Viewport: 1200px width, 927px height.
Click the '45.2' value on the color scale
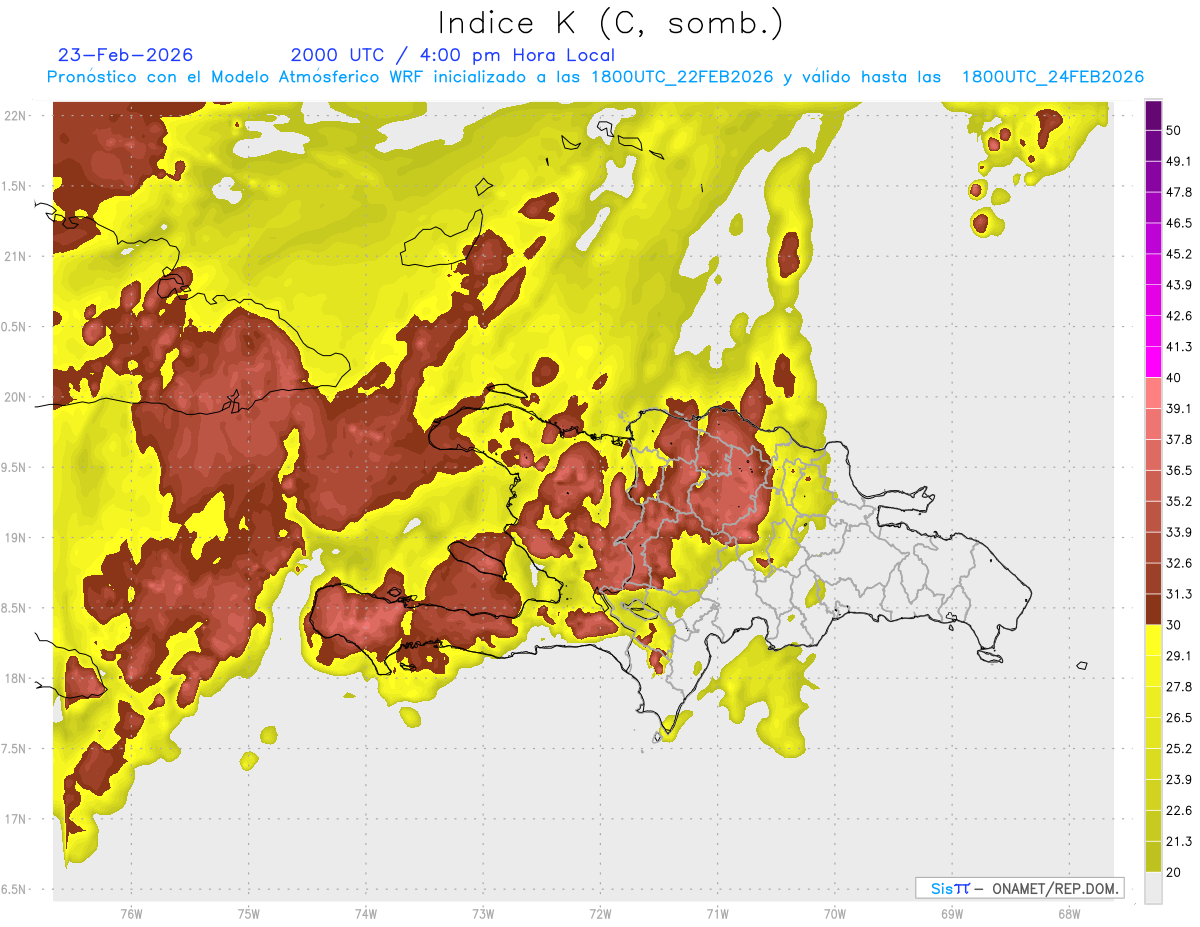tap(1179, 254)
